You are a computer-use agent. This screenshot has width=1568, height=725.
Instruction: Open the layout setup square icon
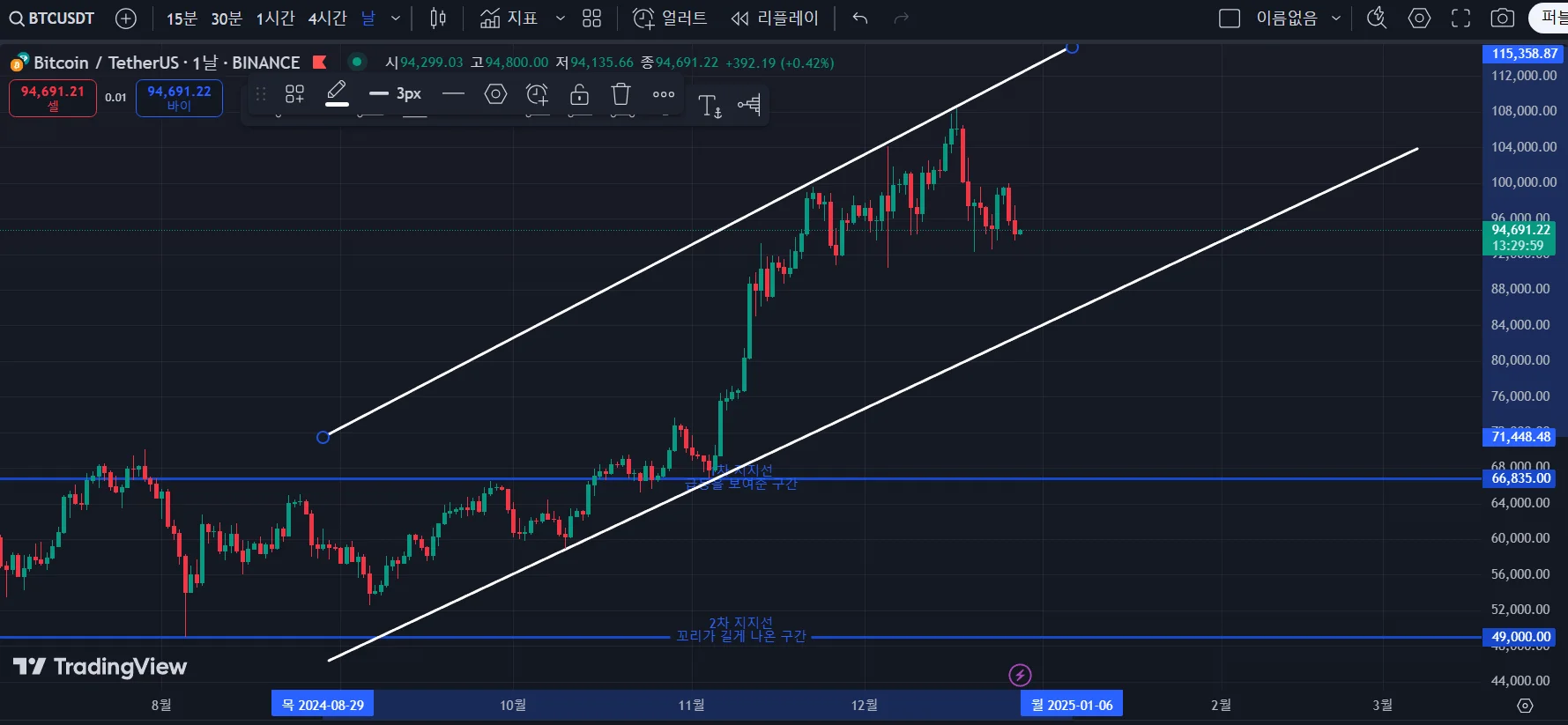pos(1229,18)
